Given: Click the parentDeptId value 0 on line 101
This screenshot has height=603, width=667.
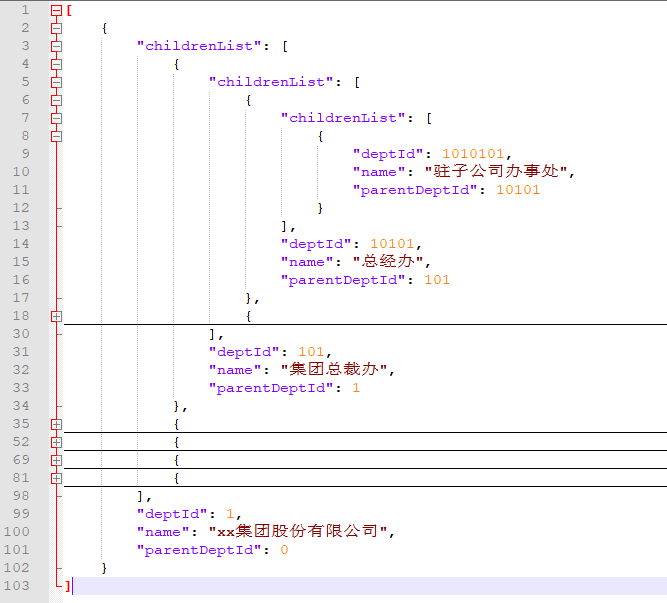Looking at the screenshot, I should tap(284, 550).
